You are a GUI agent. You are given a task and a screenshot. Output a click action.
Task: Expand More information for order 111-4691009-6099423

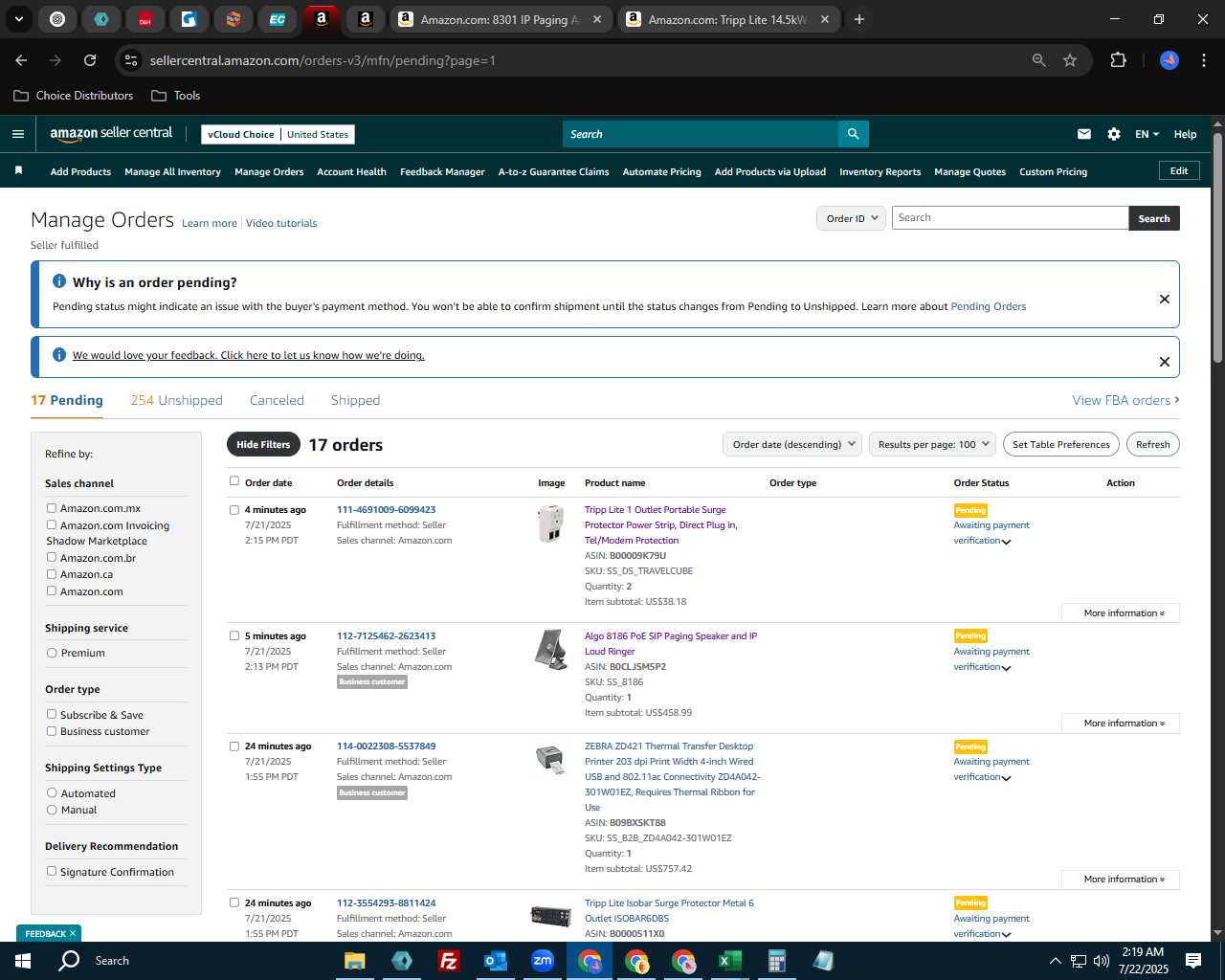click(x=1121, y=612)
